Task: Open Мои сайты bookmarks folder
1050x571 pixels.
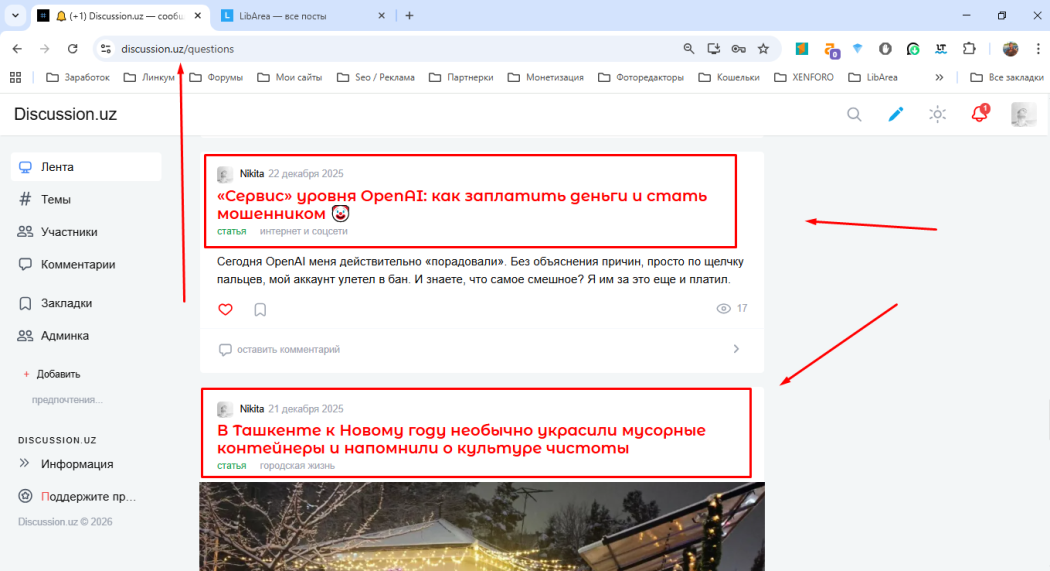Action: pyautogui.click(x=290, y=78)
